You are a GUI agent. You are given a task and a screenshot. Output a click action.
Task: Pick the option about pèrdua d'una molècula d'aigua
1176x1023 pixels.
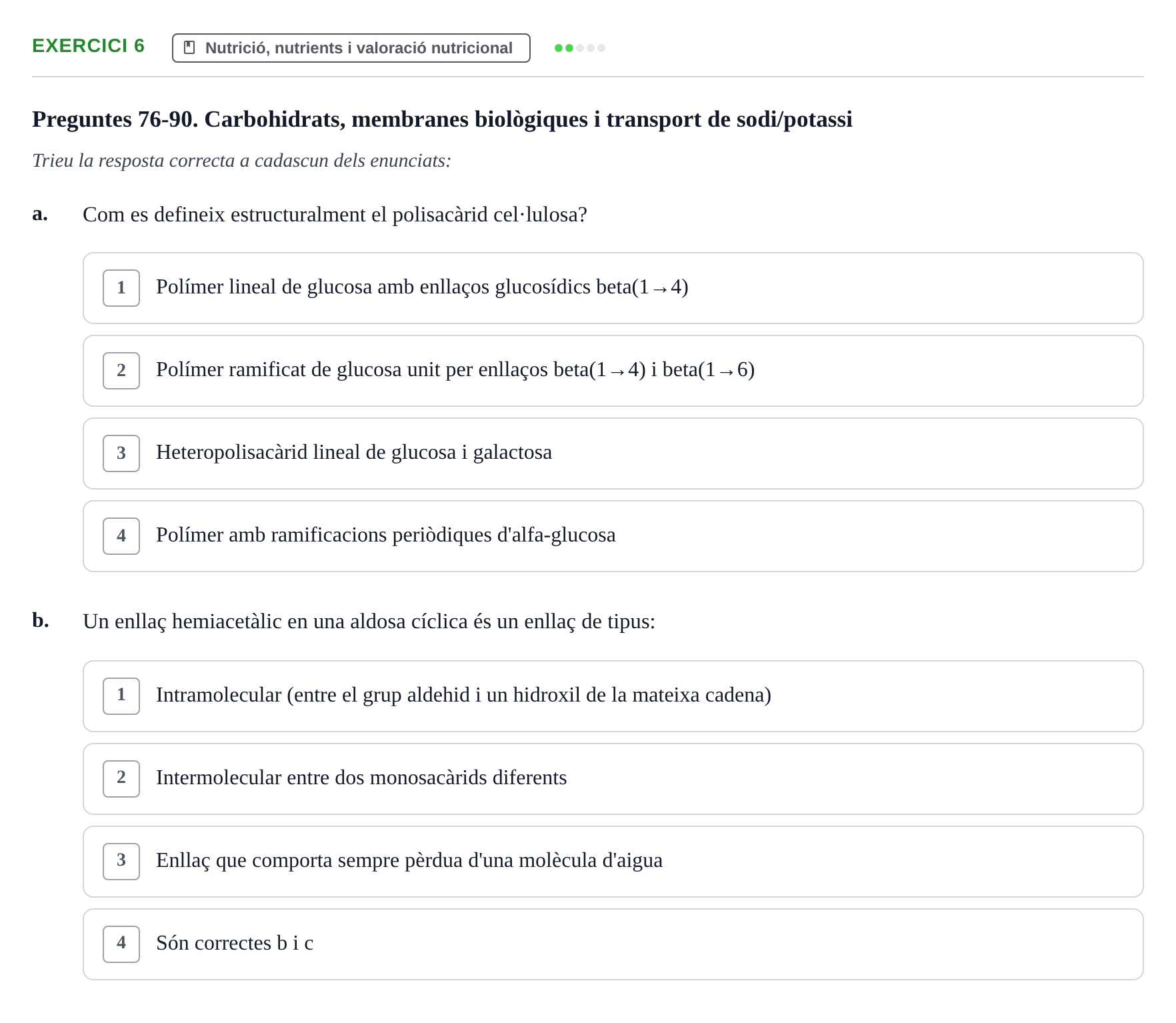click(x=613, y=862)
